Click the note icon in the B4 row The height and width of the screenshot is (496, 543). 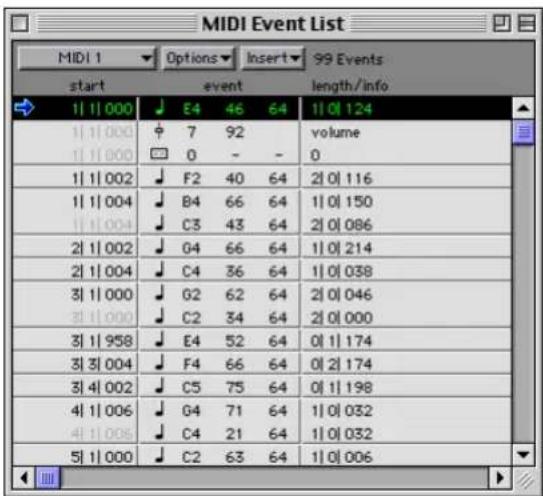coord(159,201)
